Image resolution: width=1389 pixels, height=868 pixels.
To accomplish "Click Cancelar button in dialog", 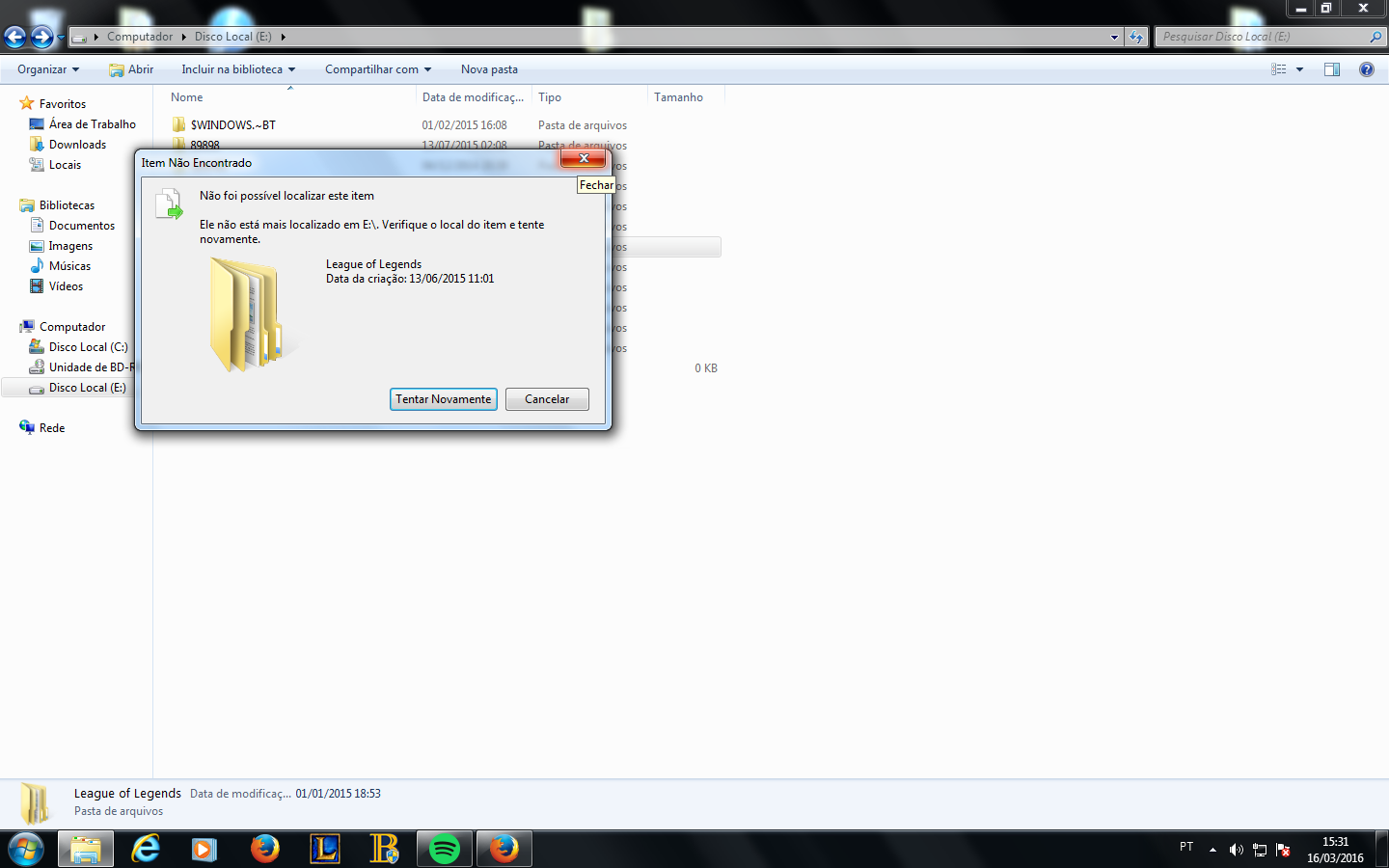I will pyautogui.click(x=547, y=399).
